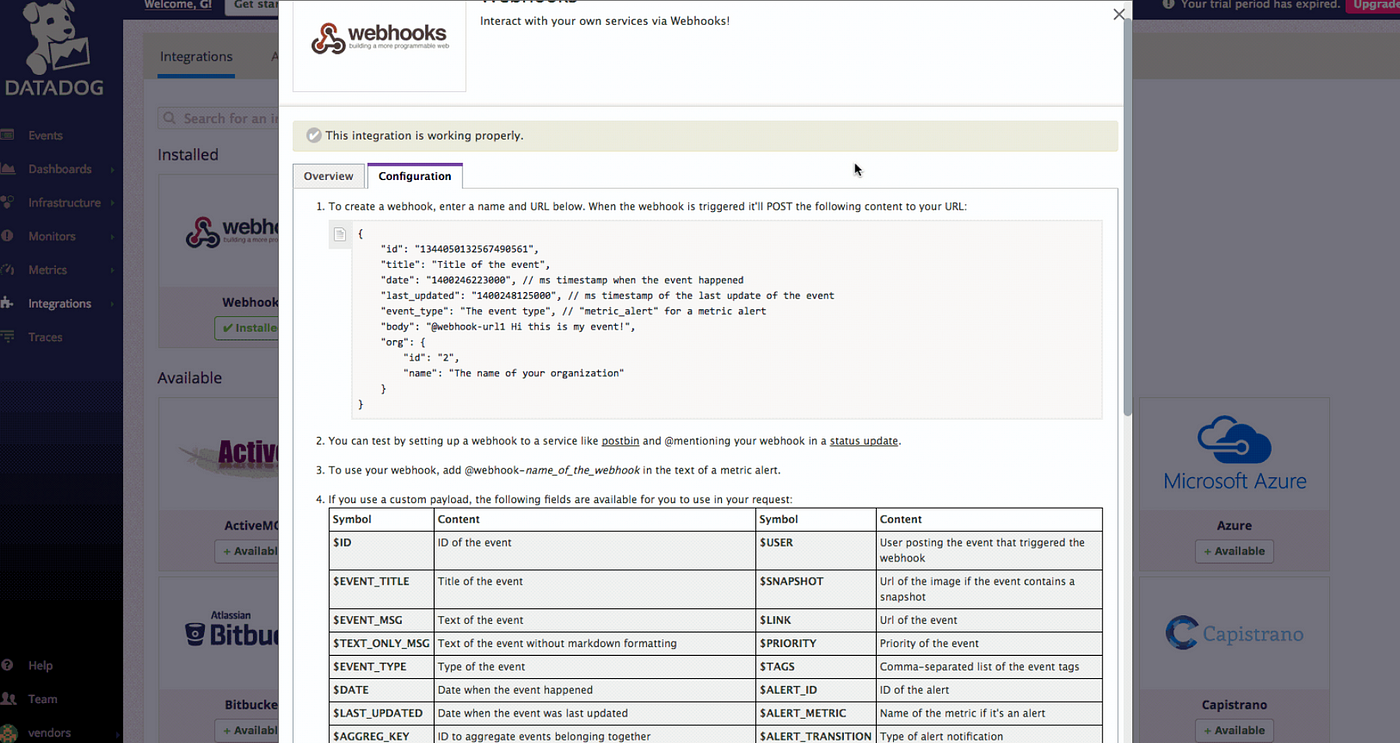Click the $AGGREG_KEY table cell
Screen dimensions: 1400x743
click(x=381, y=734)
